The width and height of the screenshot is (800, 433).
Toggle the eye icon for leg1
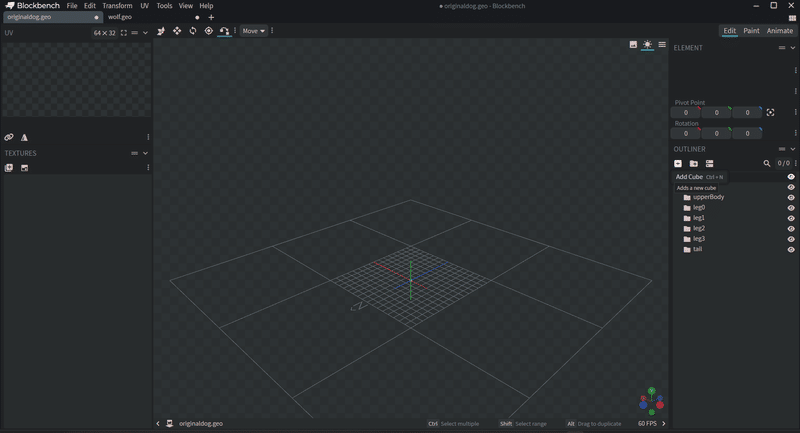click(791, 218)
